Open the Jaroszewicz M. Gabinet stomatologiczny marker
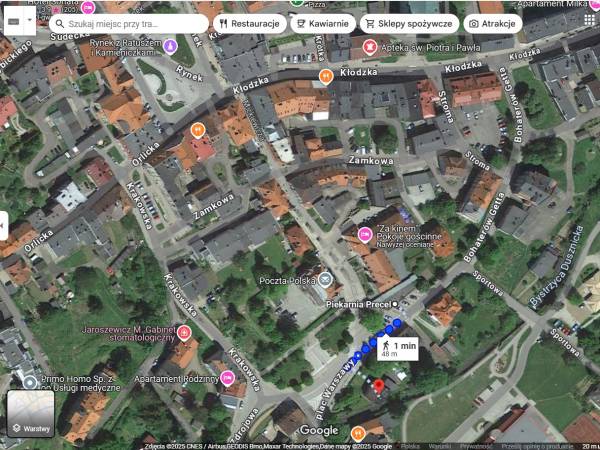The image size is (600, 450). click(x=184, y=332)
